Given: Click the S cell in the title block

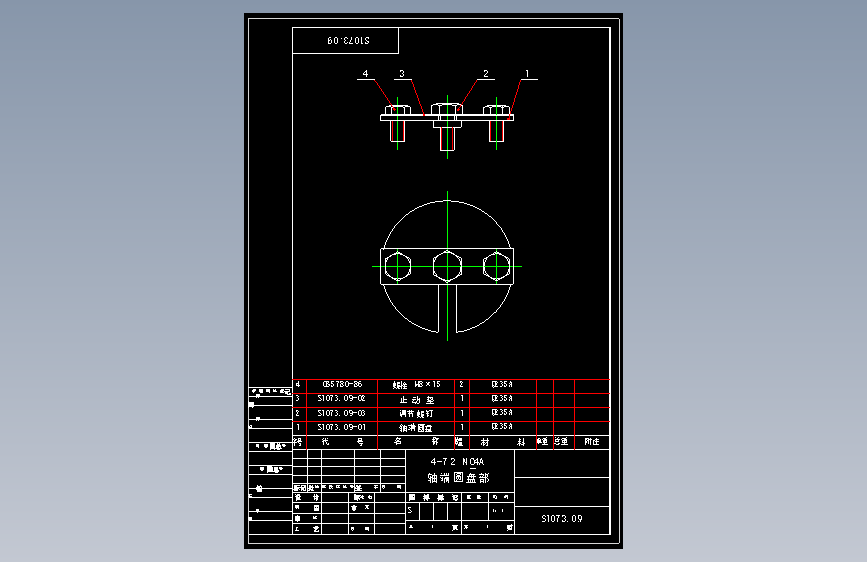Looking at the screenshot, I should coord(410,511).
